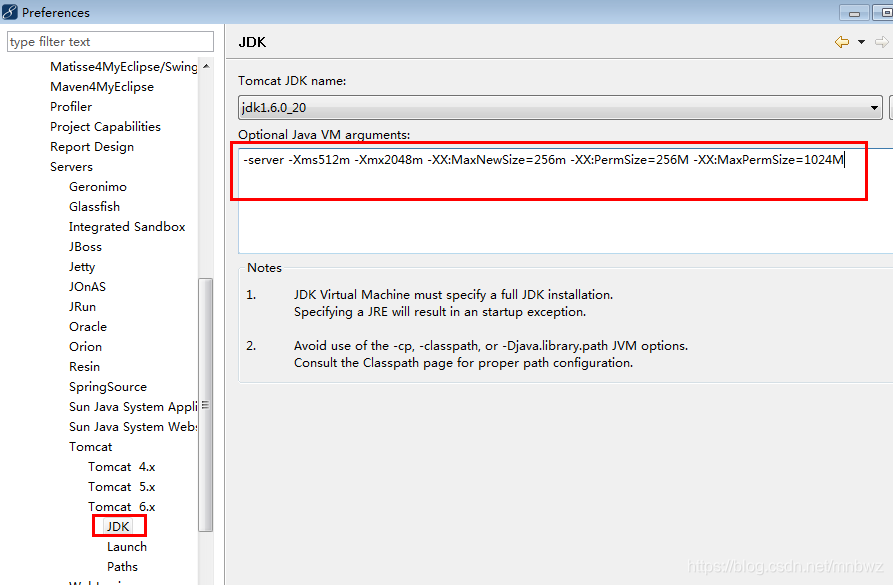Select Paths under Tomcat 6.x

(122, 566)
